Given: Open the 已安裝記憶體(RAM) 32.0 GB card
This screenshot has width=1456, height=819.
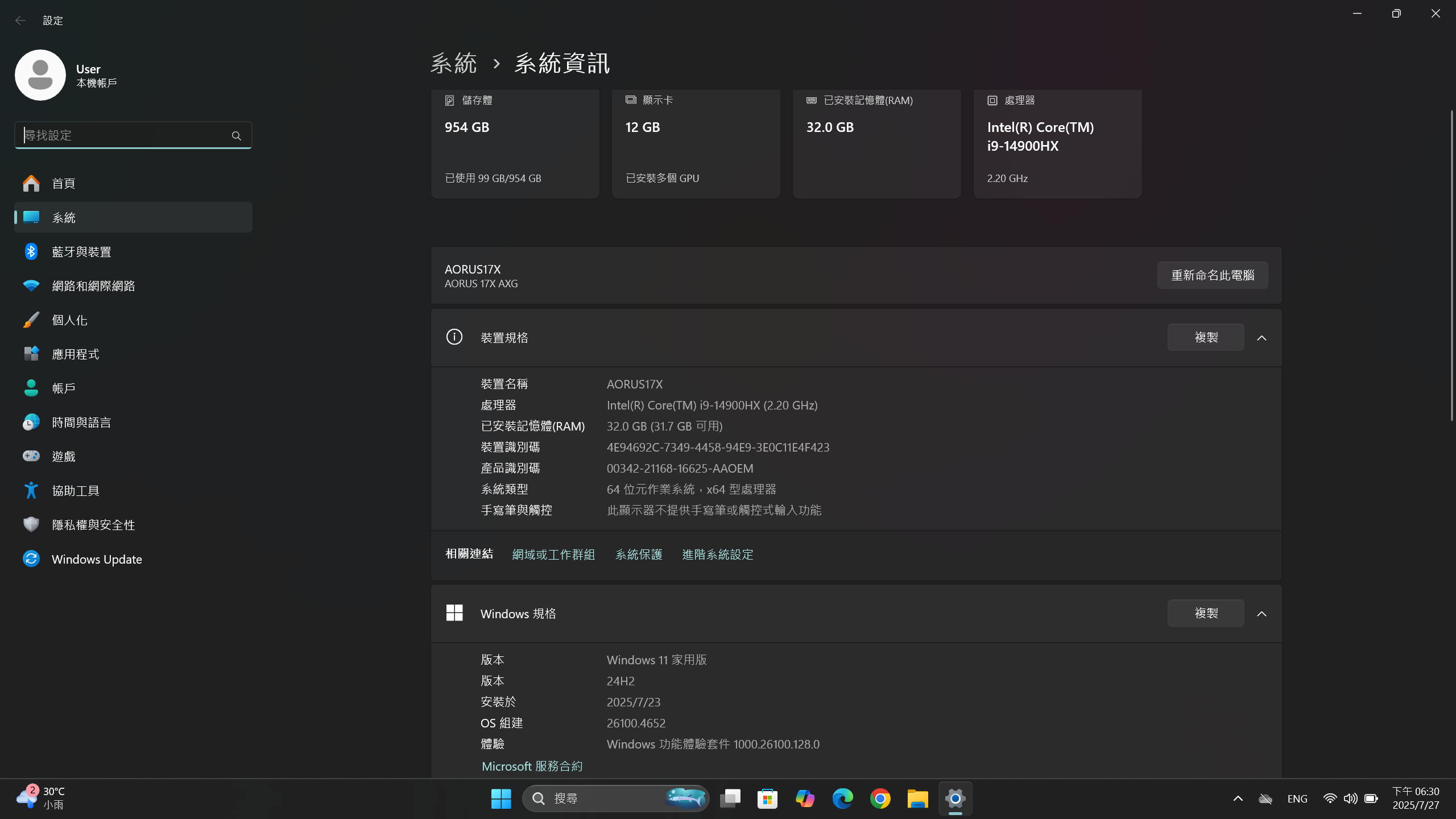Looking at the screenshot, I should [877, 143].
